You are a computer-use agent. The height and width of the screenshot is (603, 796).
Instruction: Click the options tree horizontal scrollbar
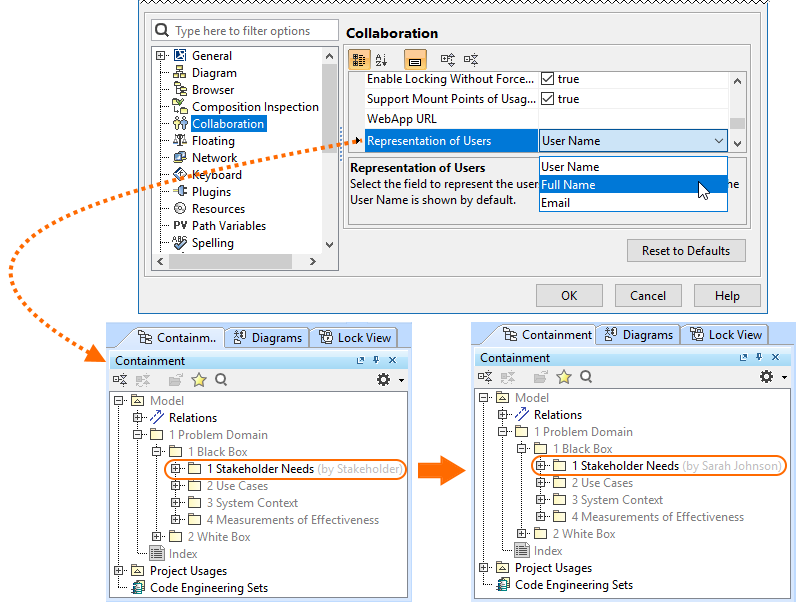pyautogui.click(x=230, y=261)
